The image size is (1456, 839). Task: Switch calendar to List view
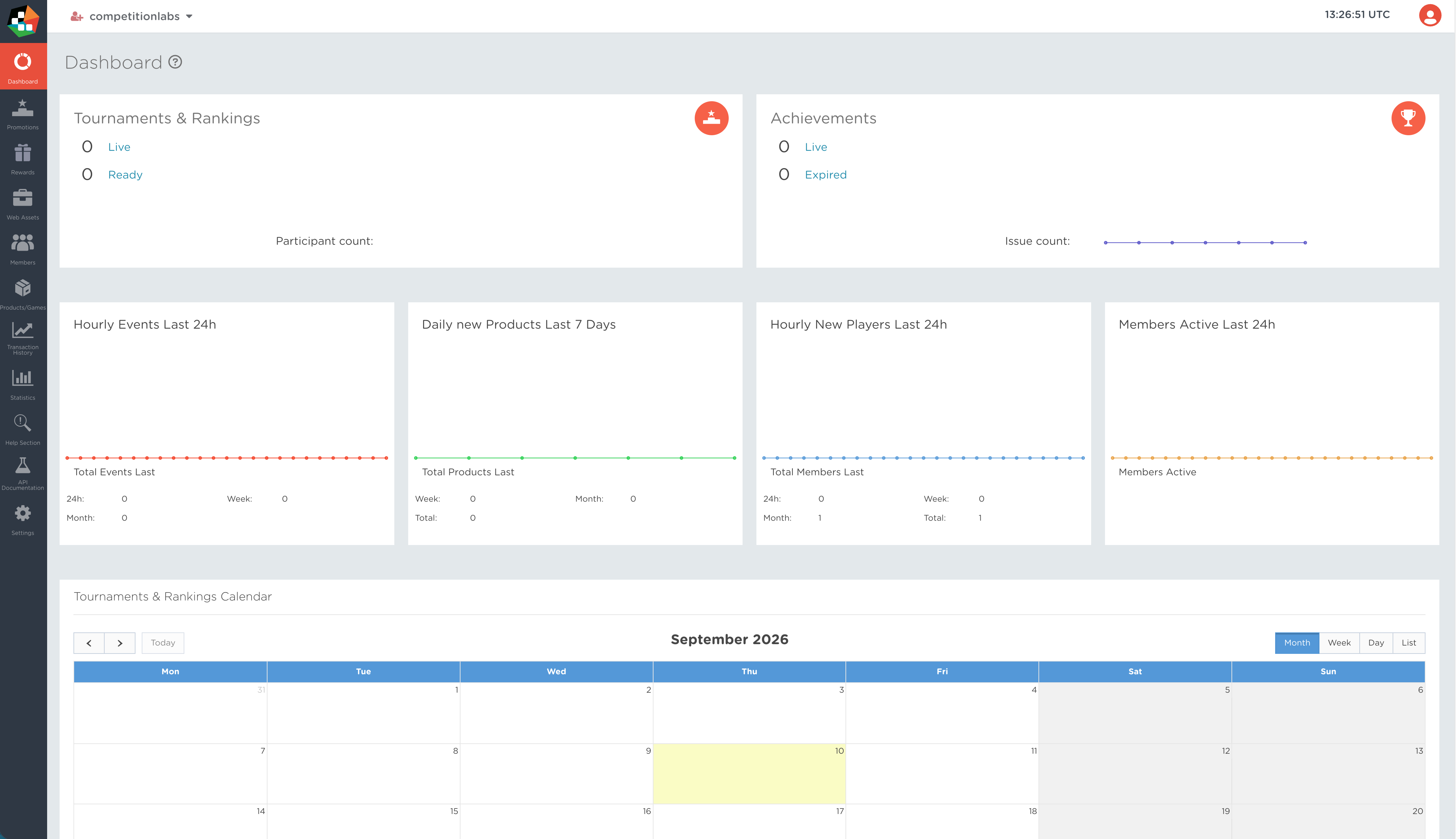pos(1409,643)
